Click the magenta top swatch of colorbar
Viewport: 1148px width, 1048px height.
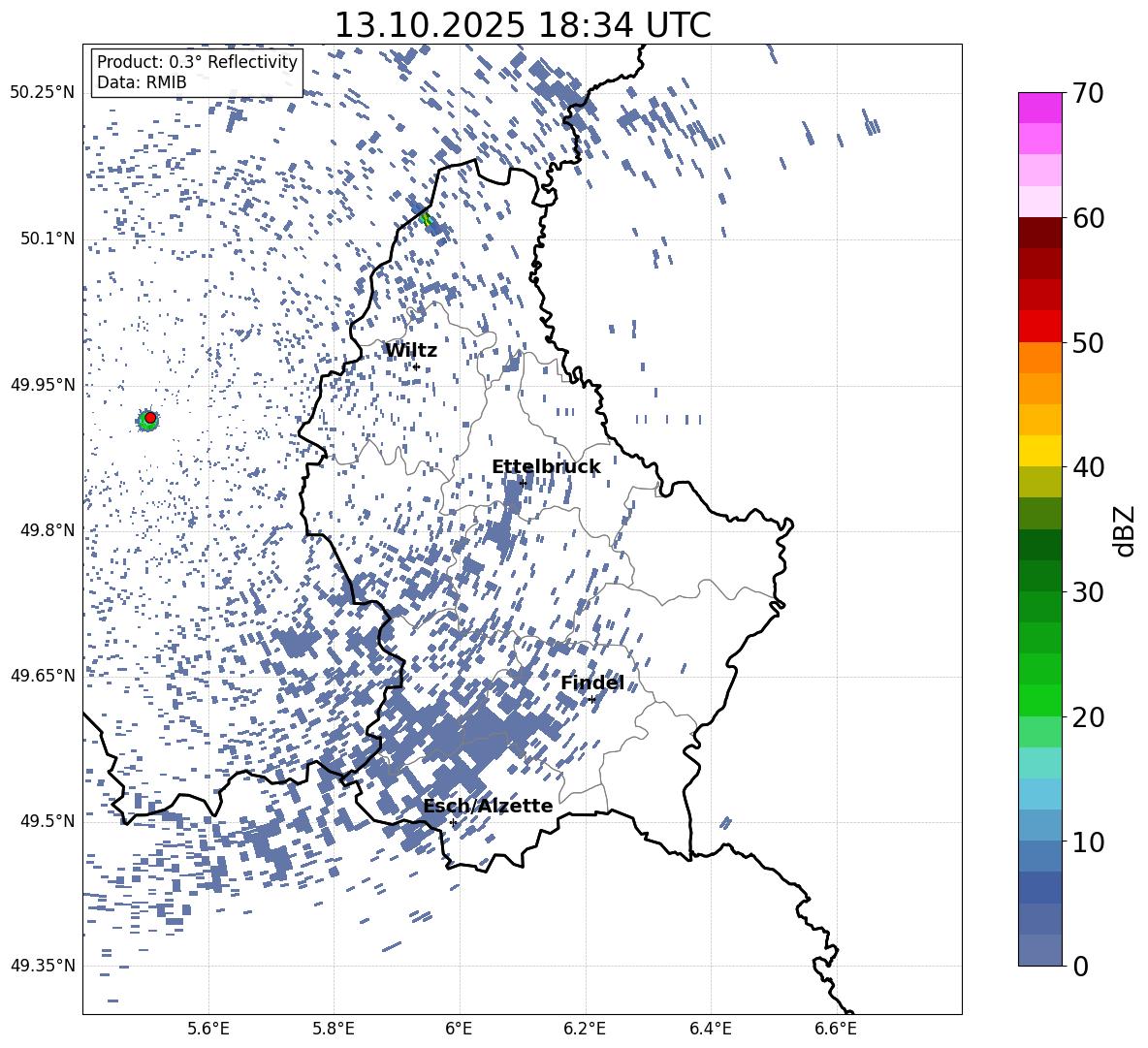1039,108
